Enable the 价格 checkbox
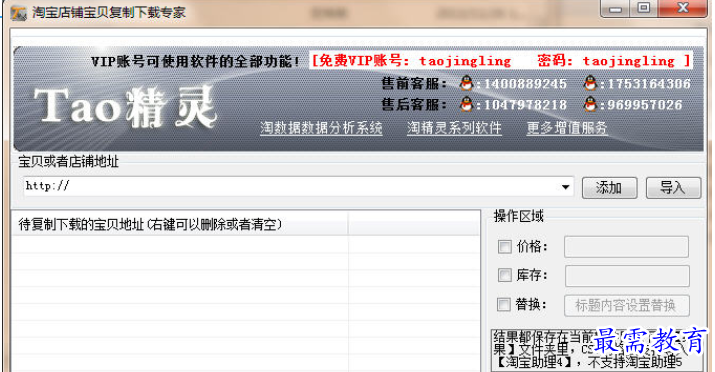The width and height of the screenshot is (715, 372). coord(504,247)
